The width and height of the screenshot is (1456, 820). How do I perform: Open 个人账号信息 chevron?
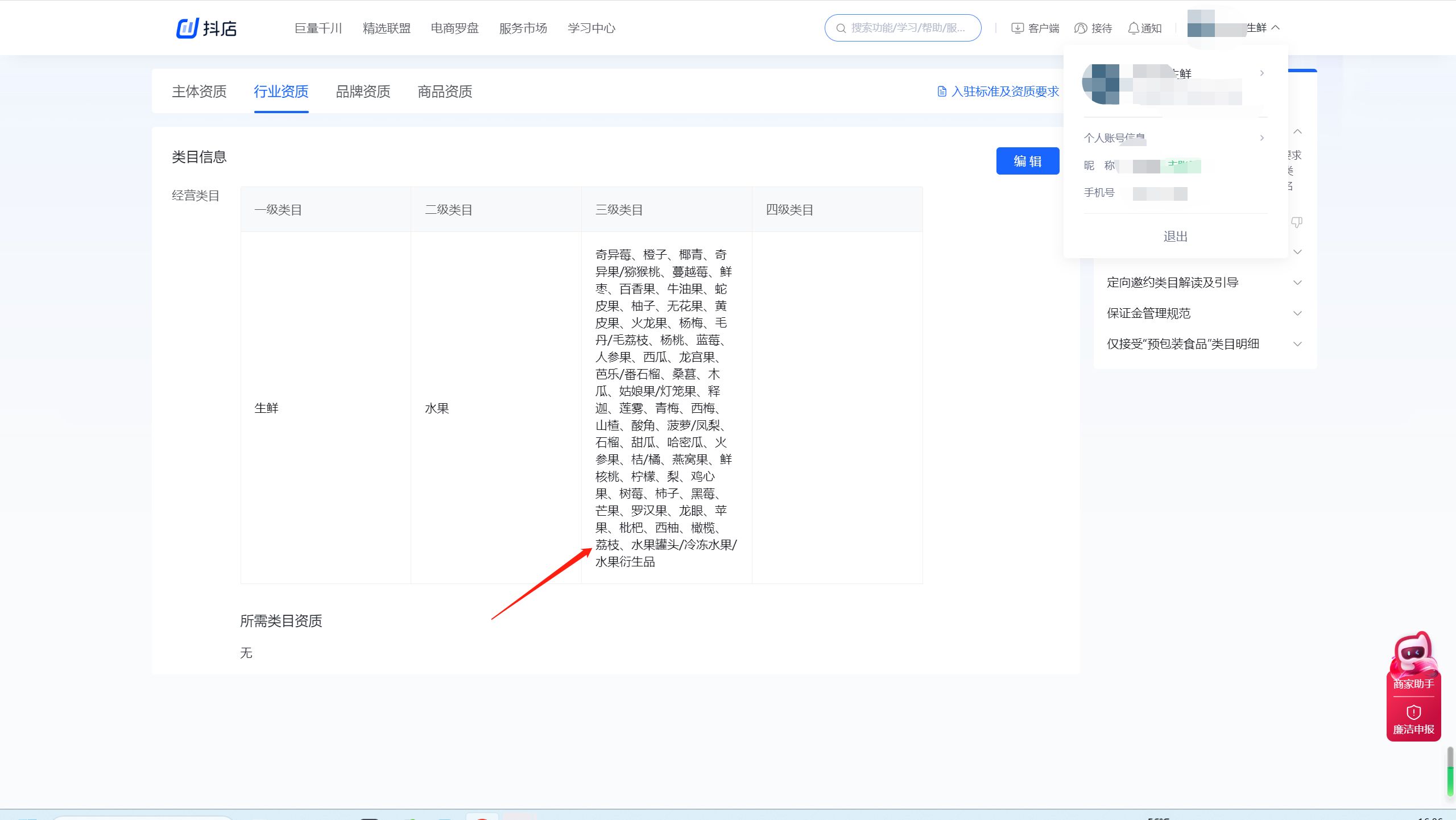(1262, 138)
